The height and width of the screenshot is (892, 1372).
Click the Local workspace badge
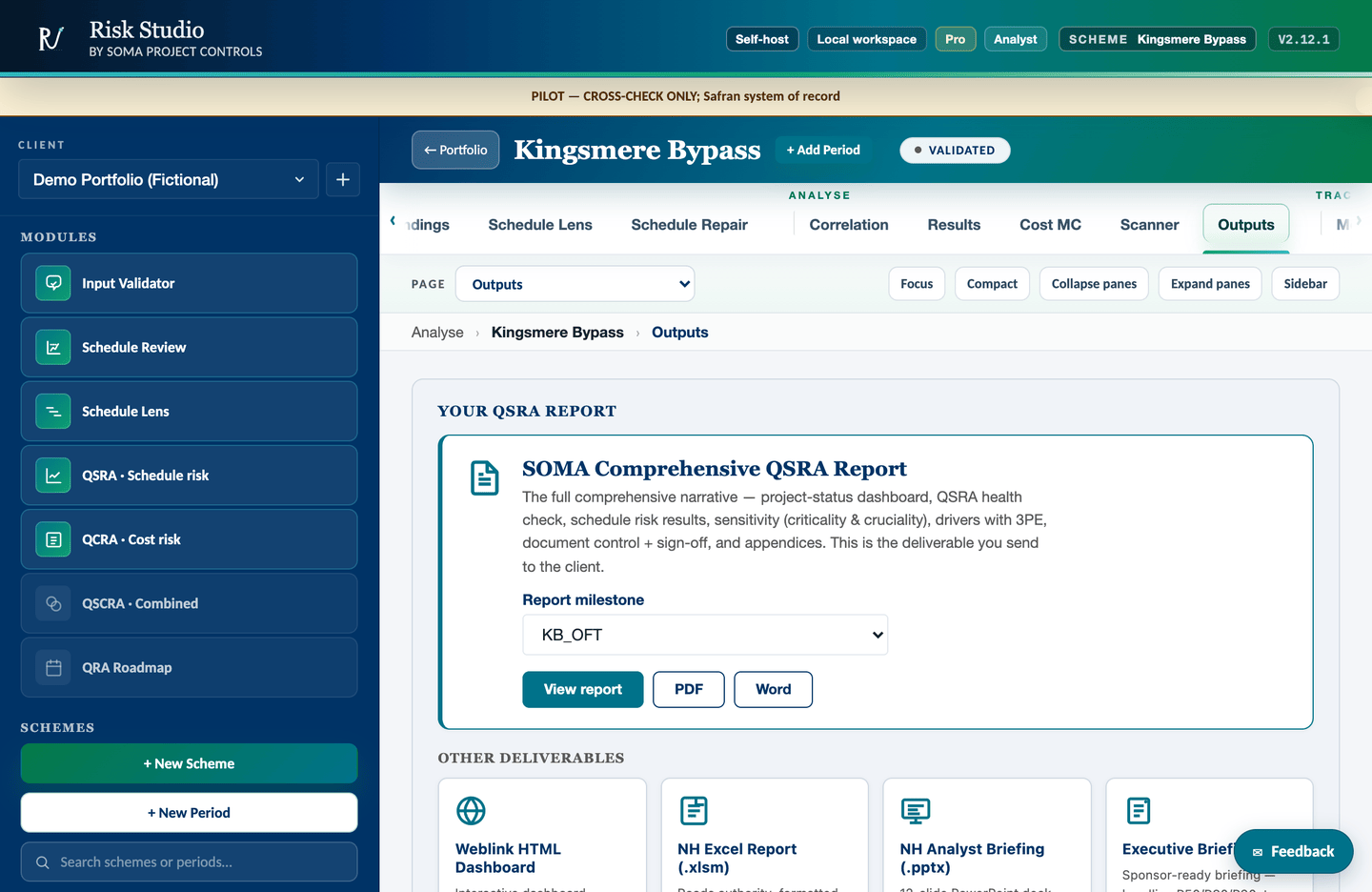point(867,39)
